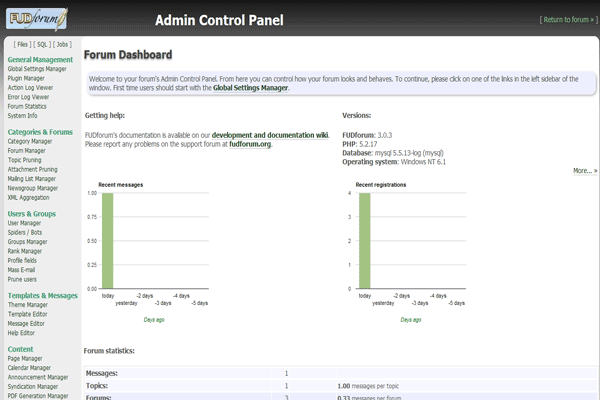The width and height of the screenshot is (600, 400).
Task: Open the Plugin Manager
Action: (26, 78)
